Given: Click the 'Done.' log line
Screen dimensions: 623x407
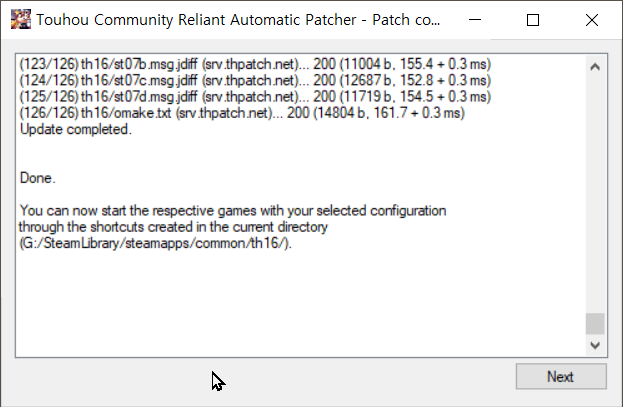Looking at the screenshot, I should tap(38, 178).
